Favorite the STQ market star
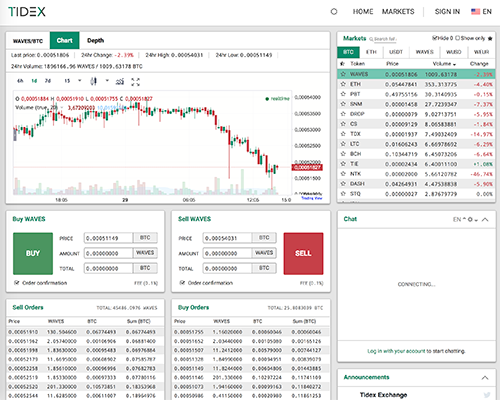The height and width of the screenshot is (400, 500). pyautogui.click(x=343, y=194)
